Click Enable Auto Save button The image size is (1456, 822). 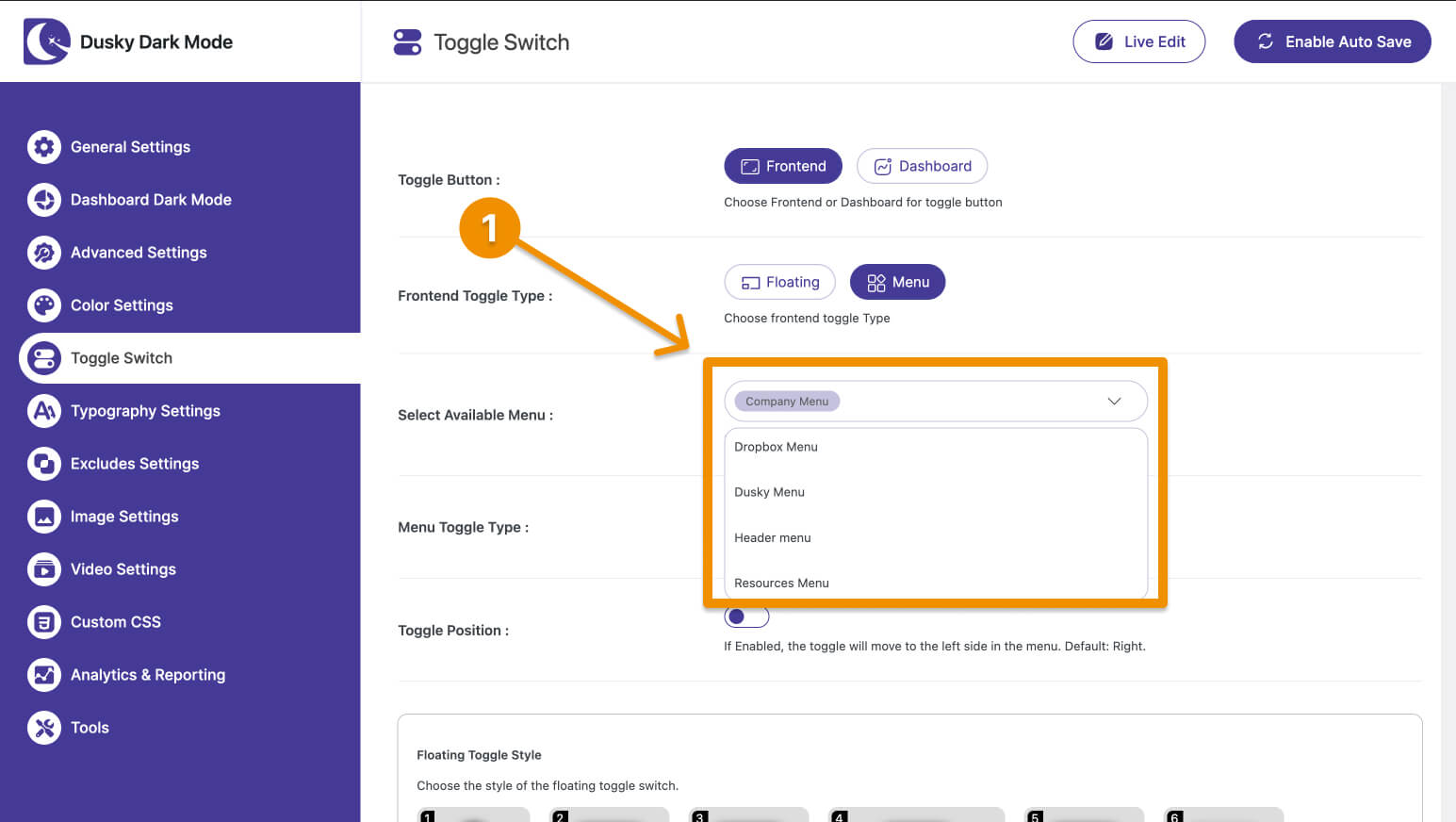(1333, 41)
